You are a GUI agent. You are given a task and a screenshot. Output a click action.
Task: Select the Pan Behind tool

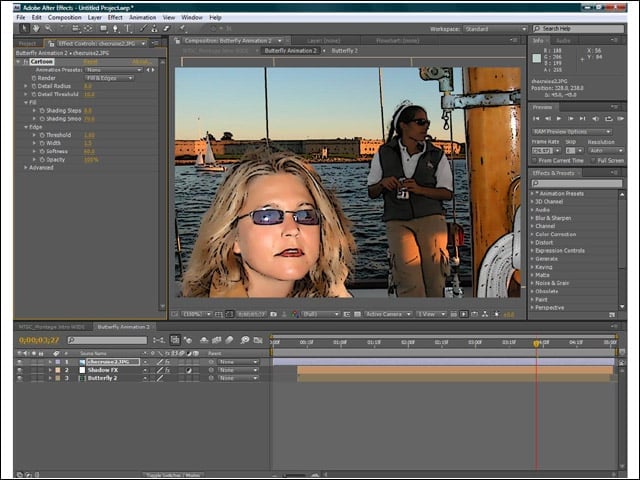[x=88, y=28]
